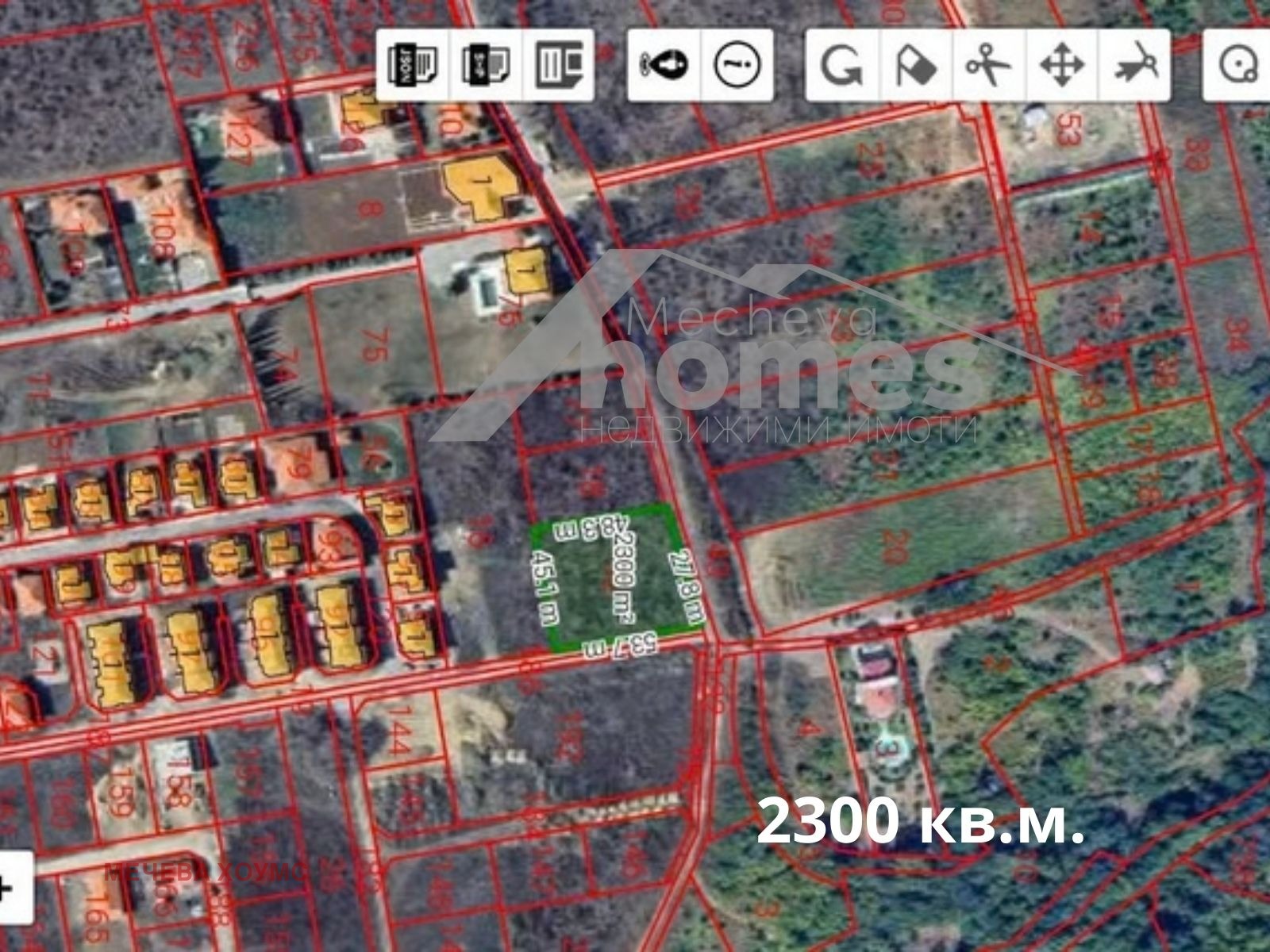Open the street view pegman tool

click(x=664, y=65)
